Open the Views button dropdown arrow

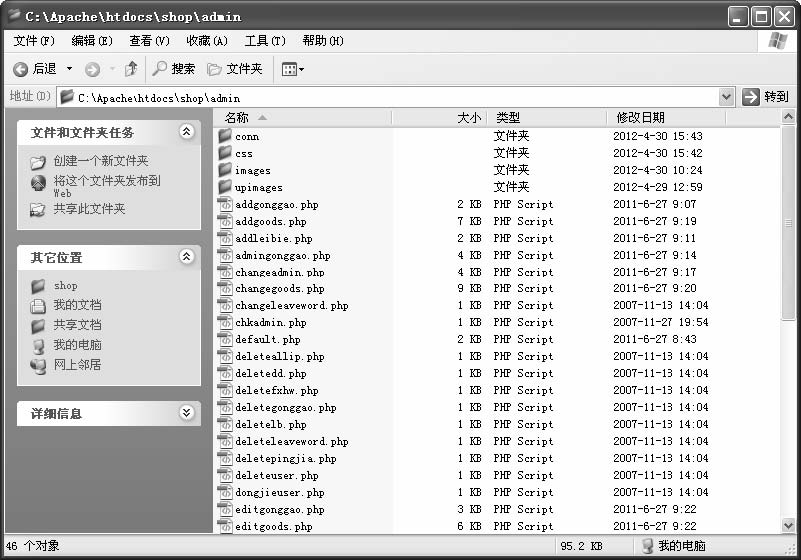coord(301,69)
